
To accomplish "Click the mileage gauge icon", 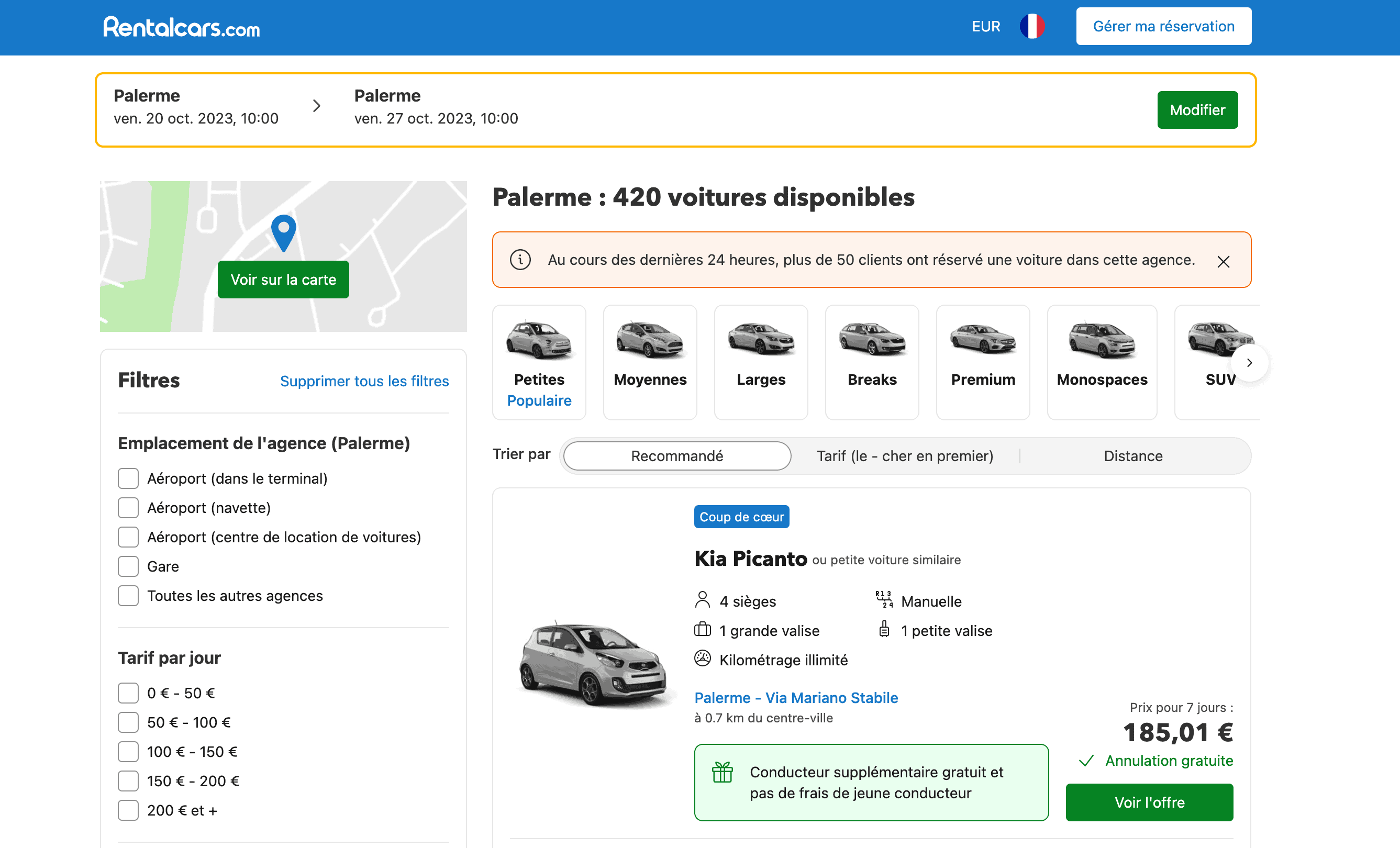I will pos(702,659).
